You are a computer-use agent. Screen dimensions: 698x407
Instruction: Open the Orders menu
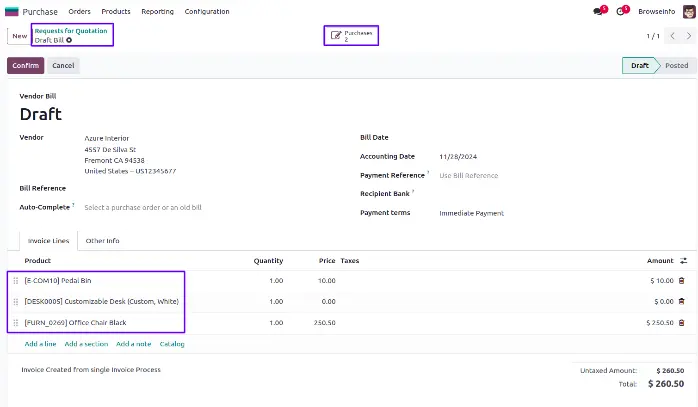click(80, 12)
